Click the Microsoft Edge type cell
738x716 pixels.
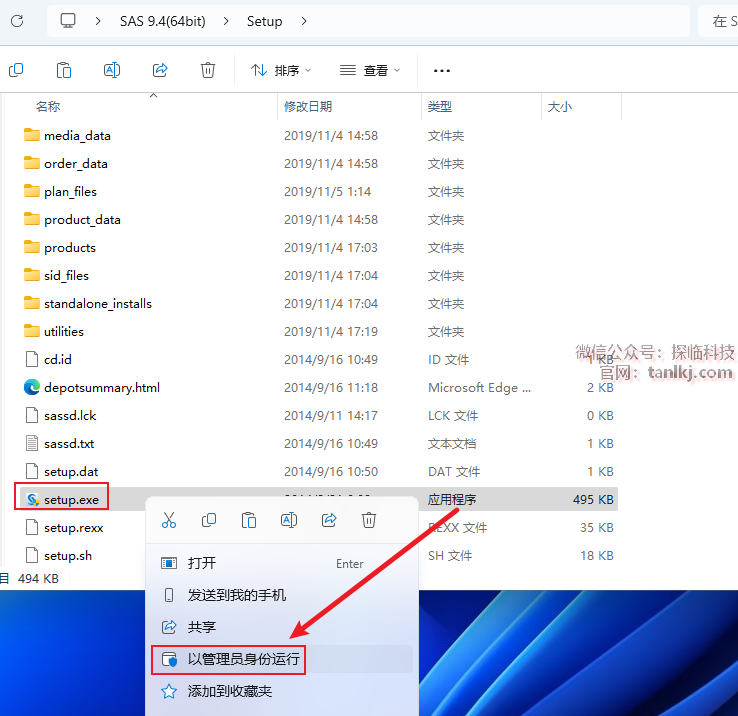479,388
